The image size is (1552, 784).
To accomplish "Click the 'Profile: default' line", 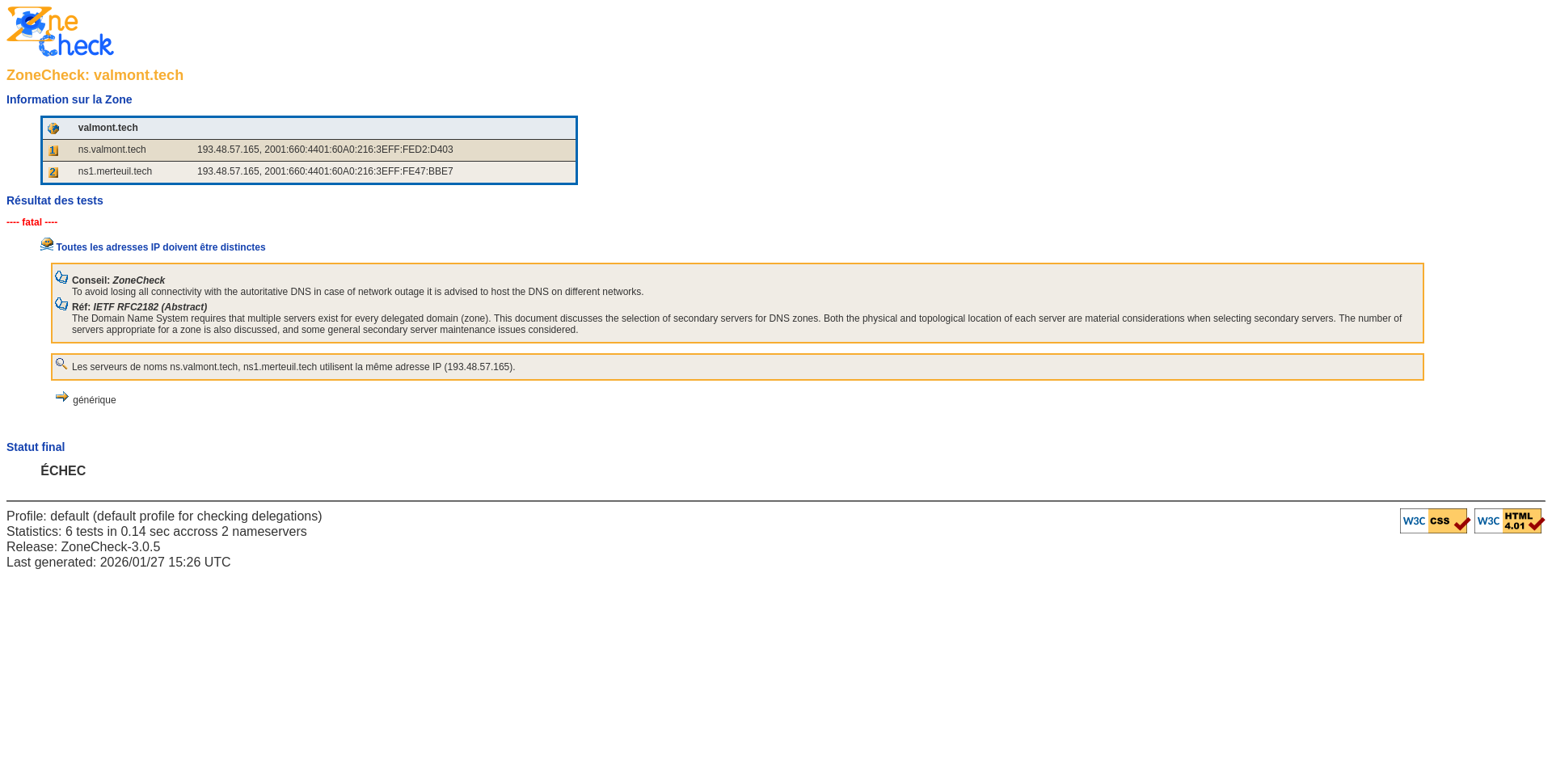I will [x=164, y=516].
